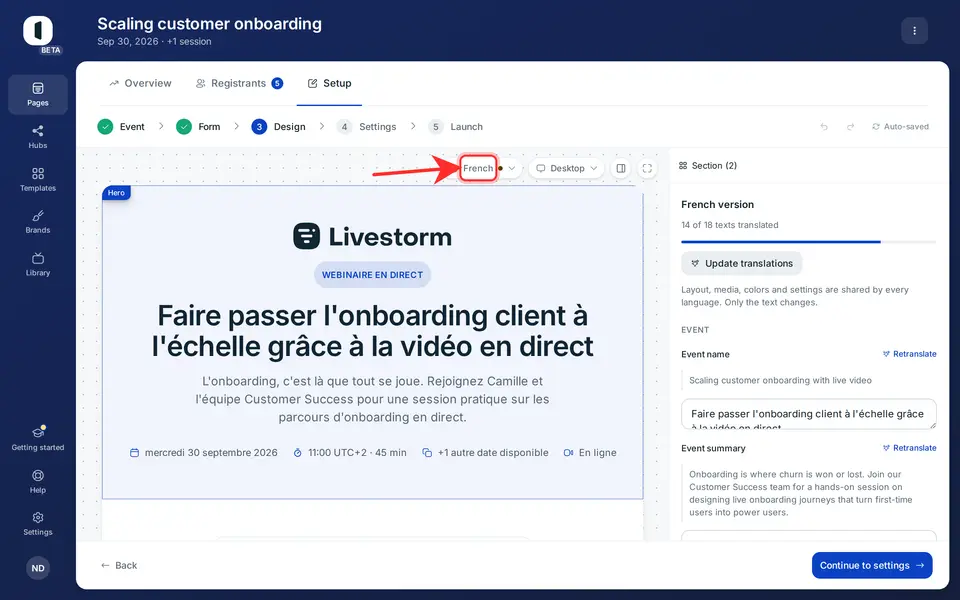Click the 'French version' heading
The width and height of the screenshot is (960, 600).
pos(718,204)
